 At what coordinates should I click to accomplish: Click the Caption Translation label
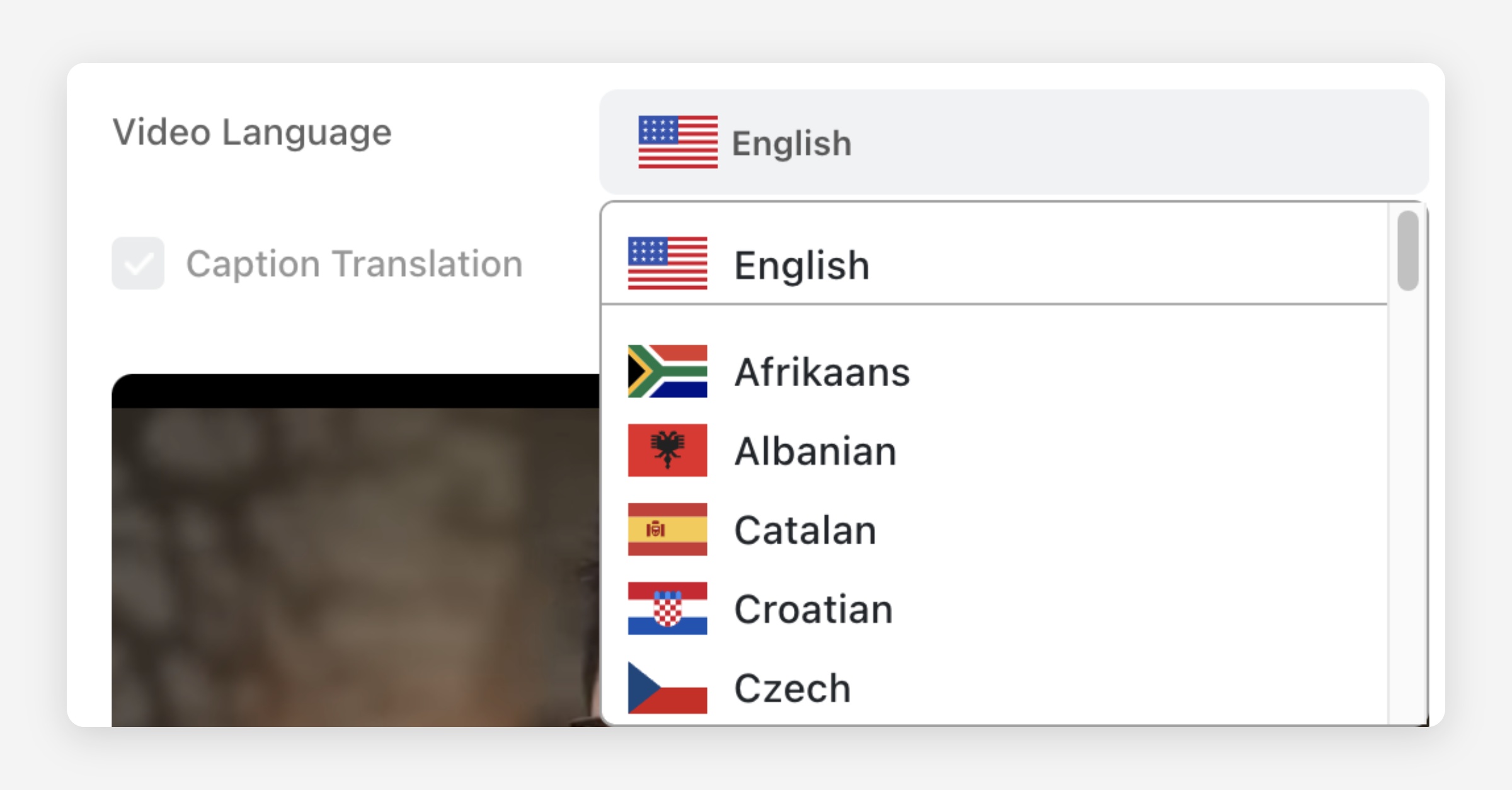tap(354, 263)
